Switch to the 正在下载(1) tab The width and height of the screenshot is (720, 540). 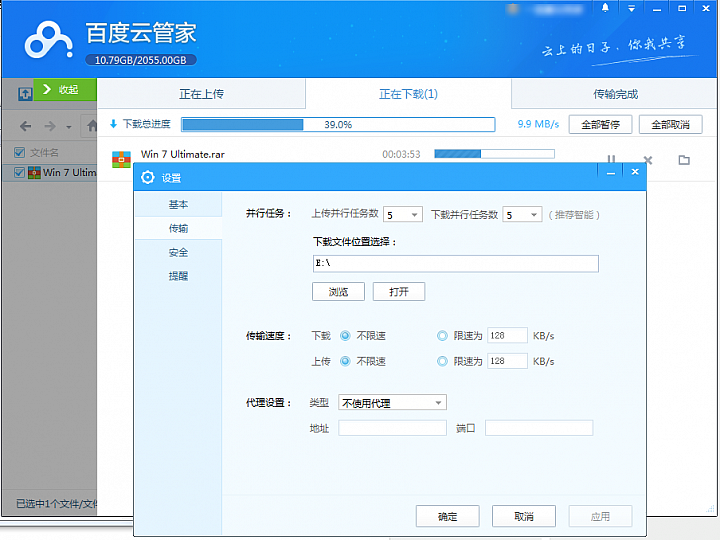(x=408, y=94)
